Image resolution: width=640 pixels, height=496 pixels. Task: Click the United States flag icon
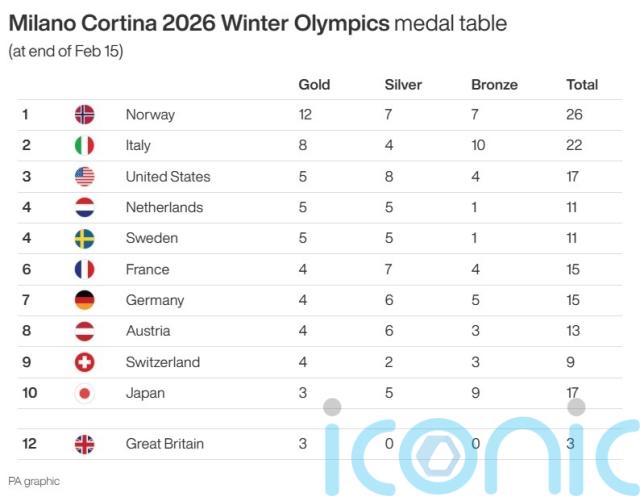tap(84, 177)
